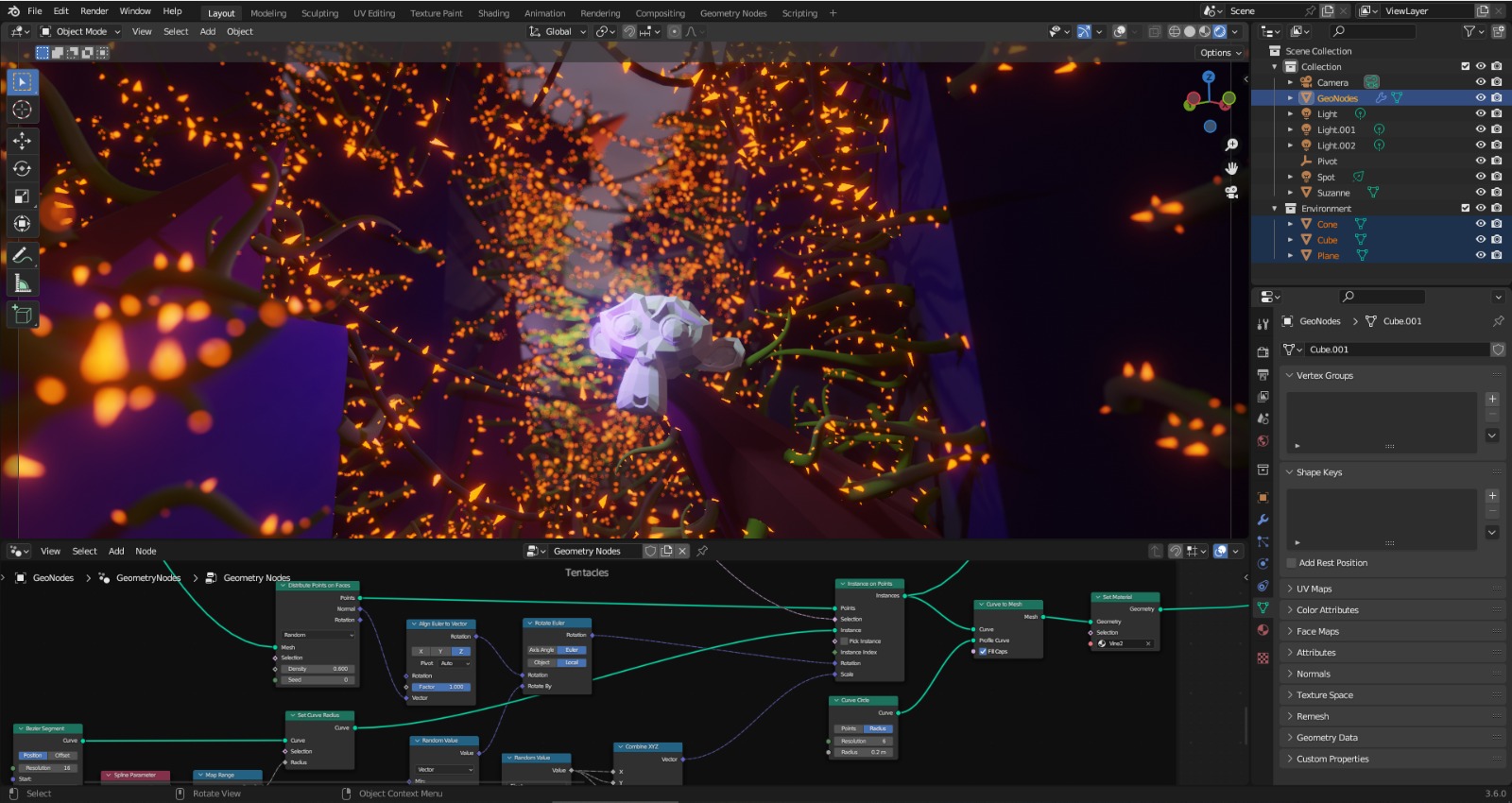This screenshot has height=803, width=1512.
Task: Open the View Layer properties tab
Action: [x=1263, y=397]
